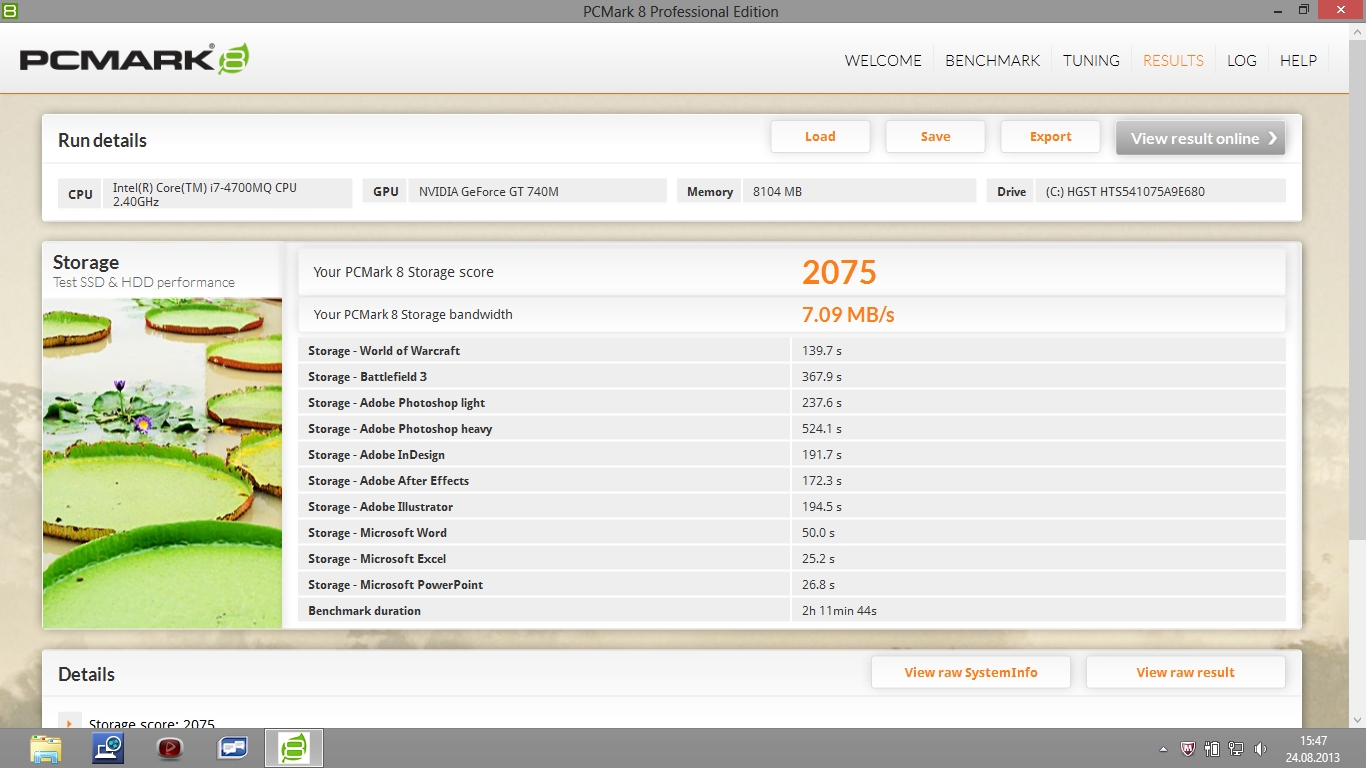Click the 8104 MB memory value
This screenshot has height=768, width=1366.
tap(778, 192)
